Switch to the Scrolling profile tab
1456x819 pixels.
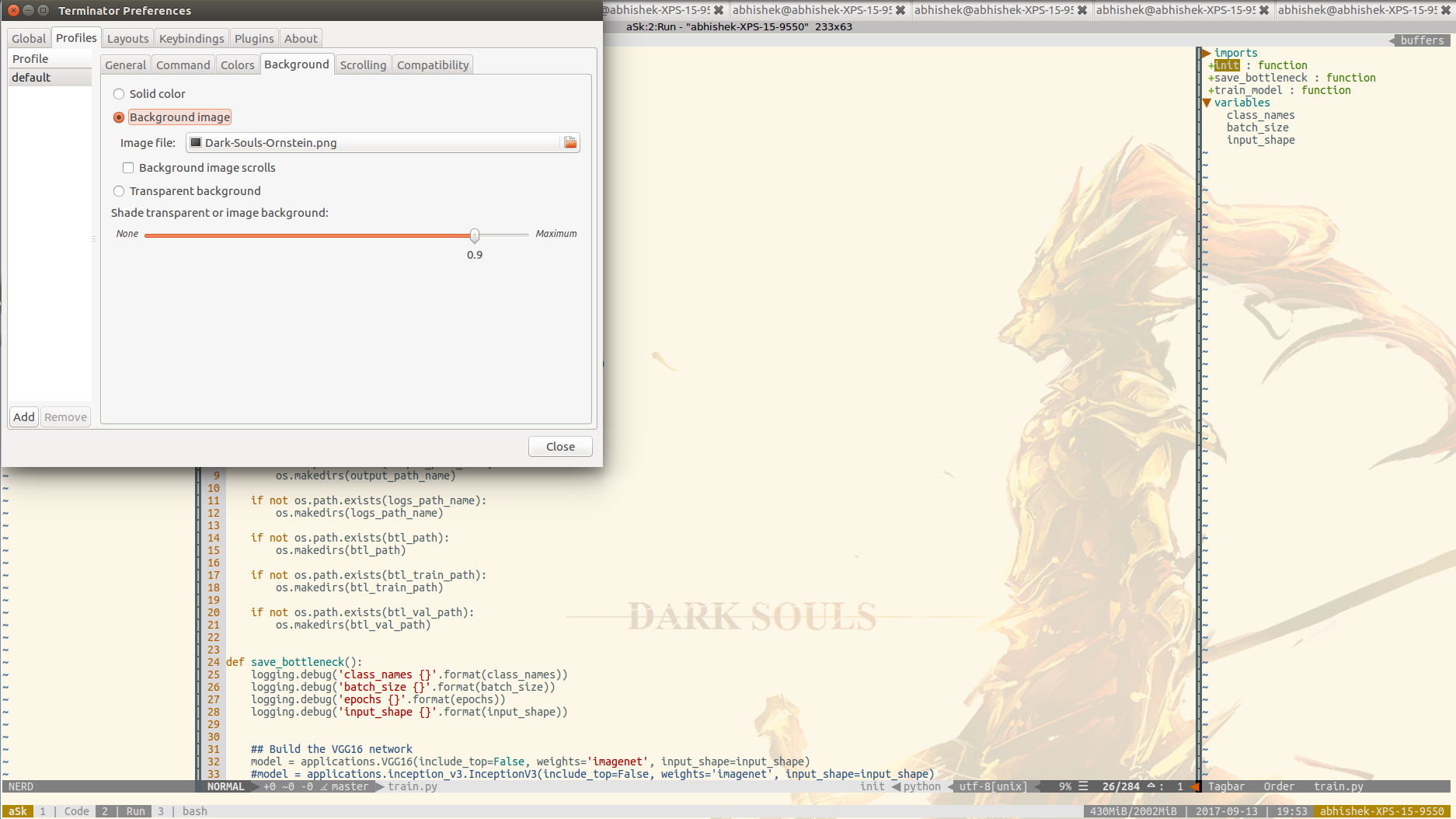(363, 64)
